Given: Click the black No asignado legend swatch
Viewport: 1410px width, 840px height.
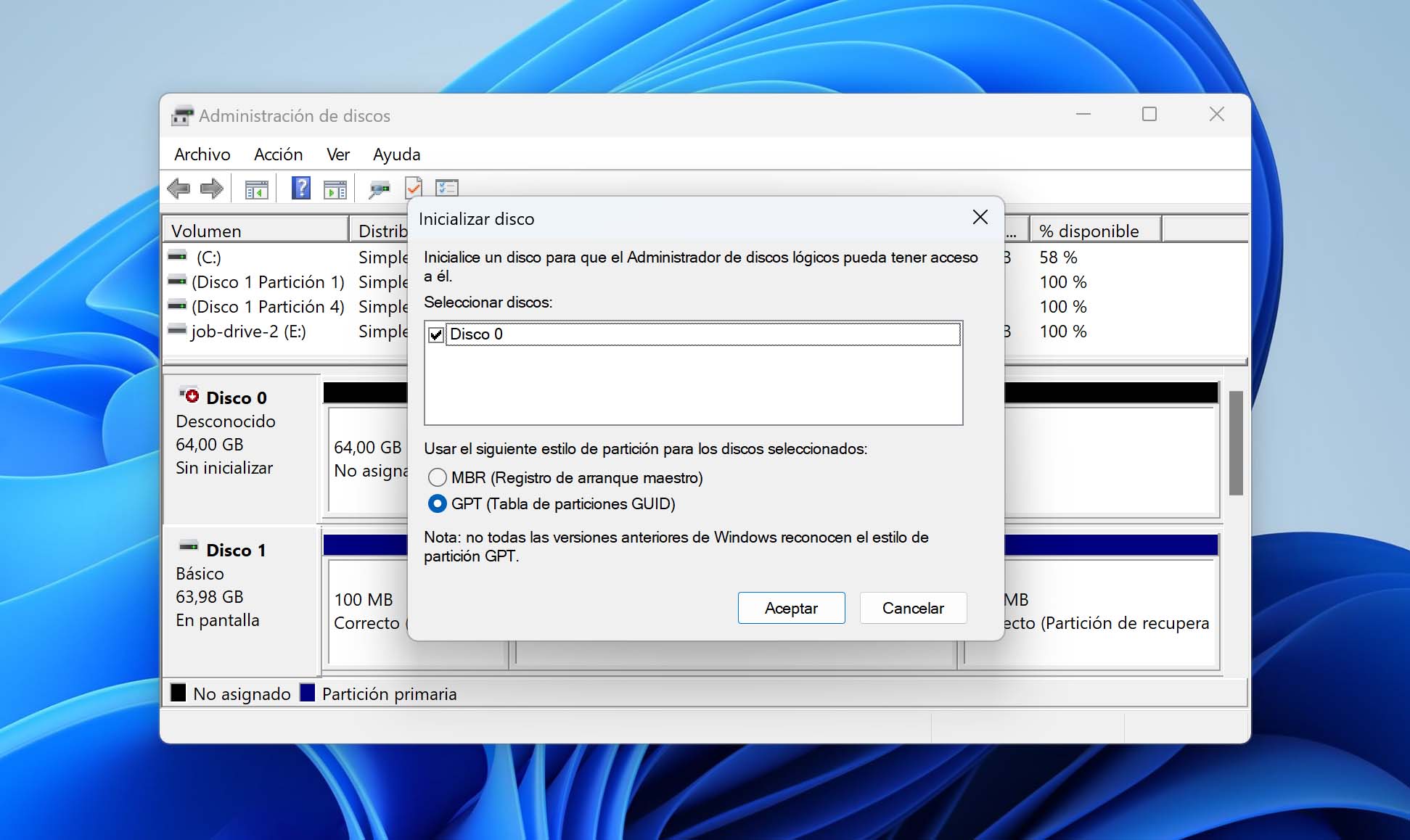Looking at the screenshot, I should (179, 693).
